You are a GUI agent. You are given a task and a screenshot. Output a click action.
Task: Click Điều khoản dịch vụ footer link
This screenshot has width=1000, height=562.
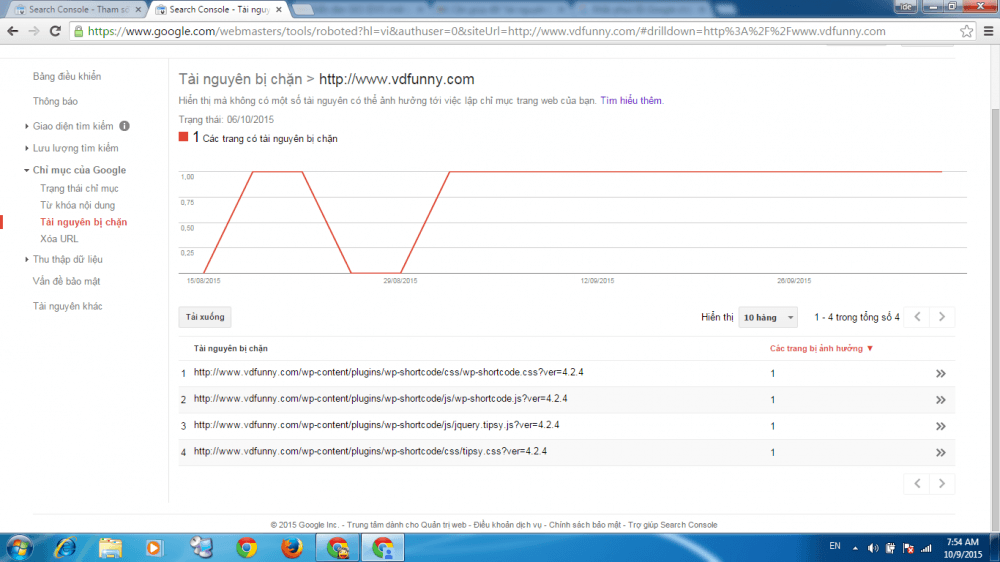(508, 525)
